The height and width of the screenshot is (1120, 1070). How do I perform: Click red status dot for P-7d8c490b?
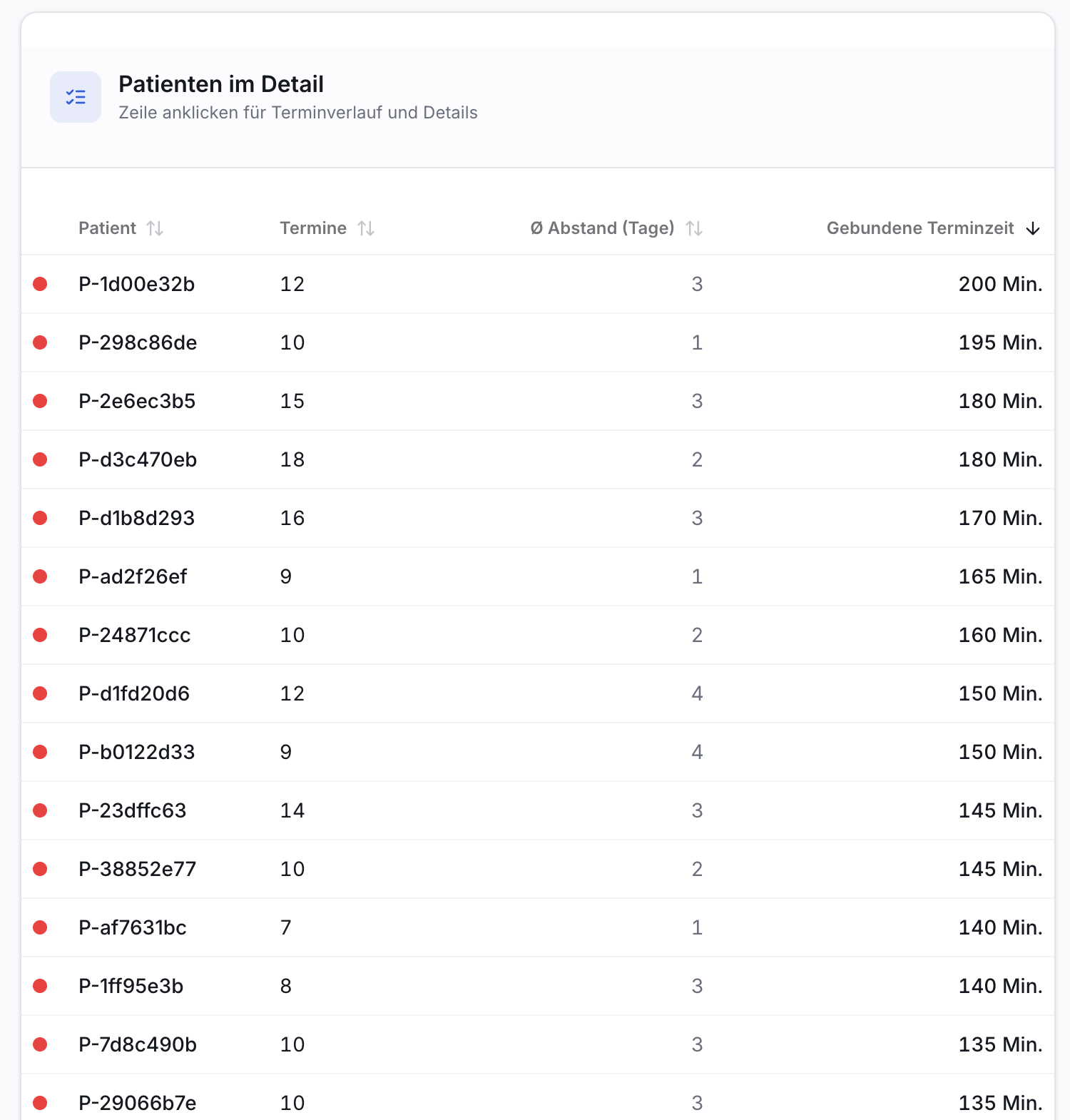click(40, 1044)
